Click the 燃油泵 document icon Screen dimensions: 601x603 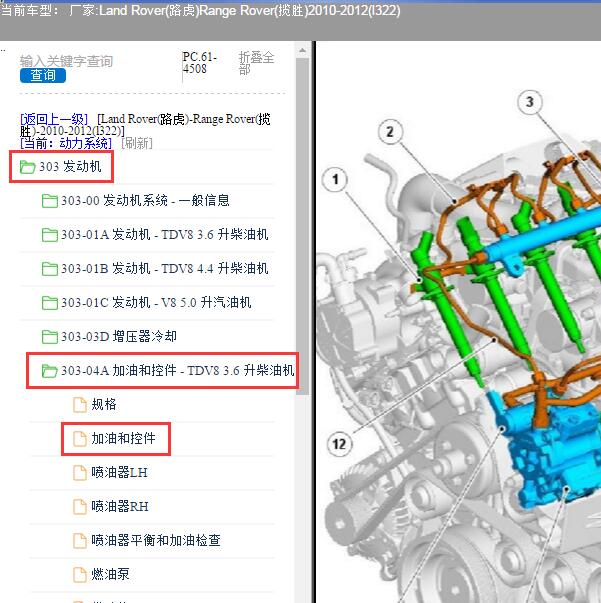click(80, 575)
